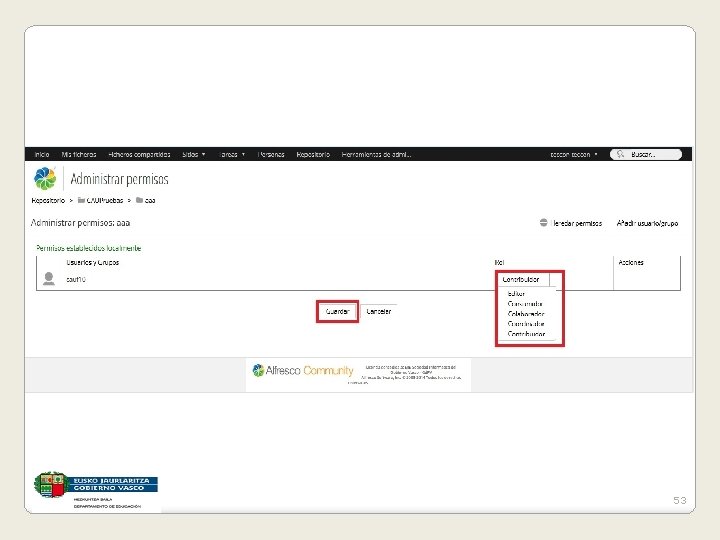Select Coordinador from the role list
720x540 pixels.
tap(526, 324)
